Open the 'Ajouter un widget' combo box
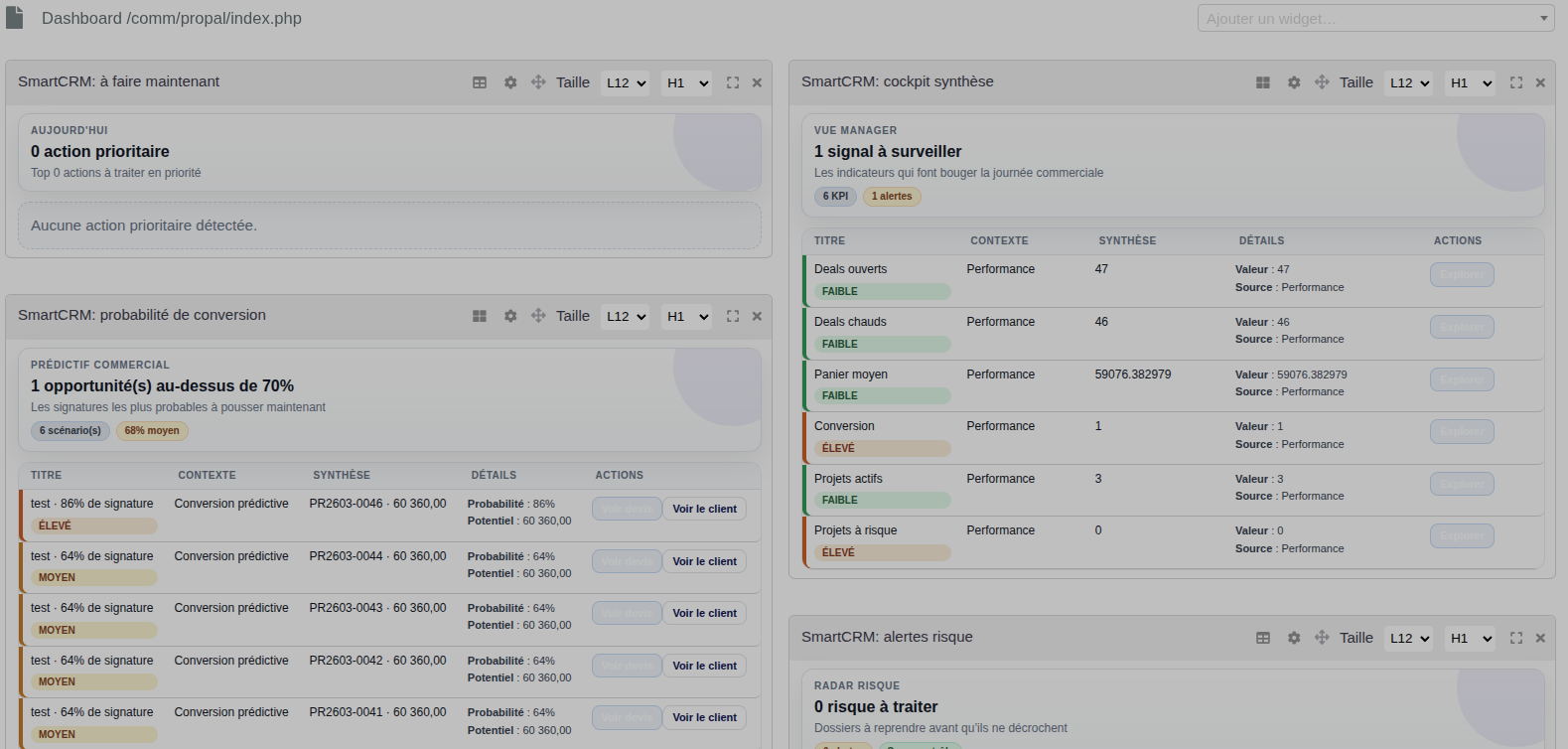The height and width of the screenshot is (749, 1568). 1375,18
